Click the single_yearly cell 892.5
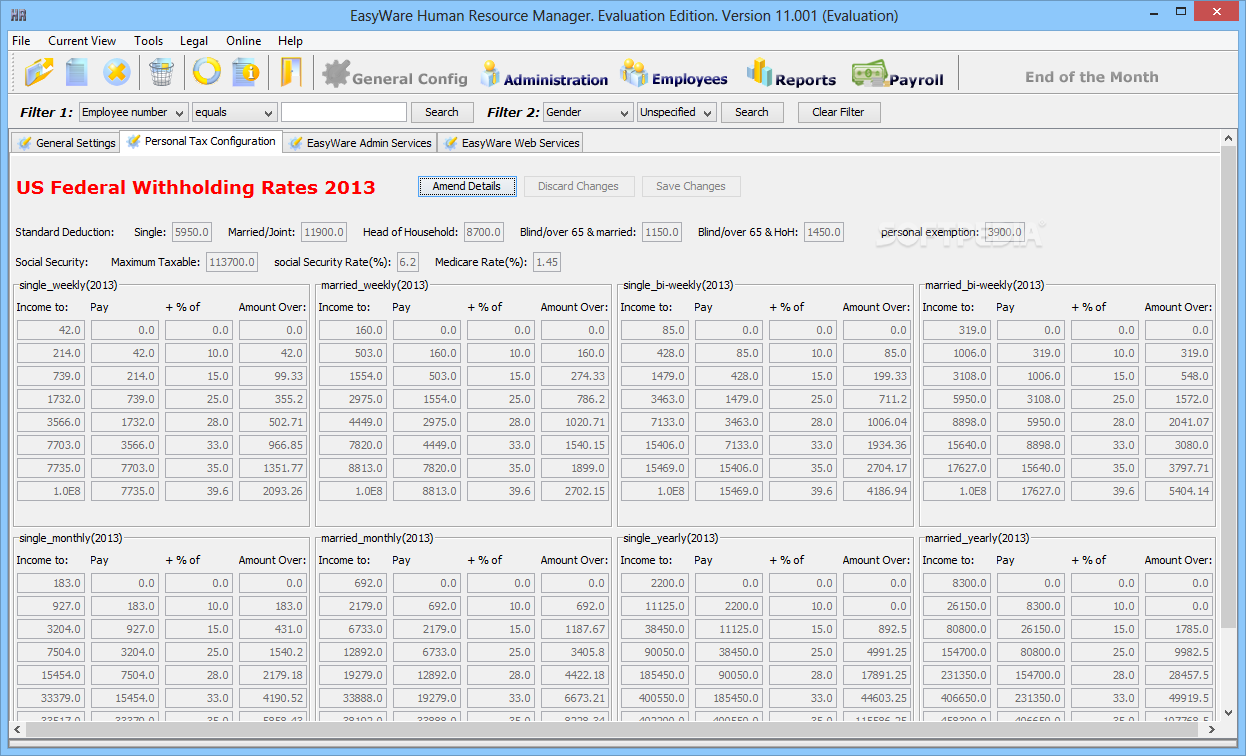This screenshot has width=1246, height=756. coord(877,629)
